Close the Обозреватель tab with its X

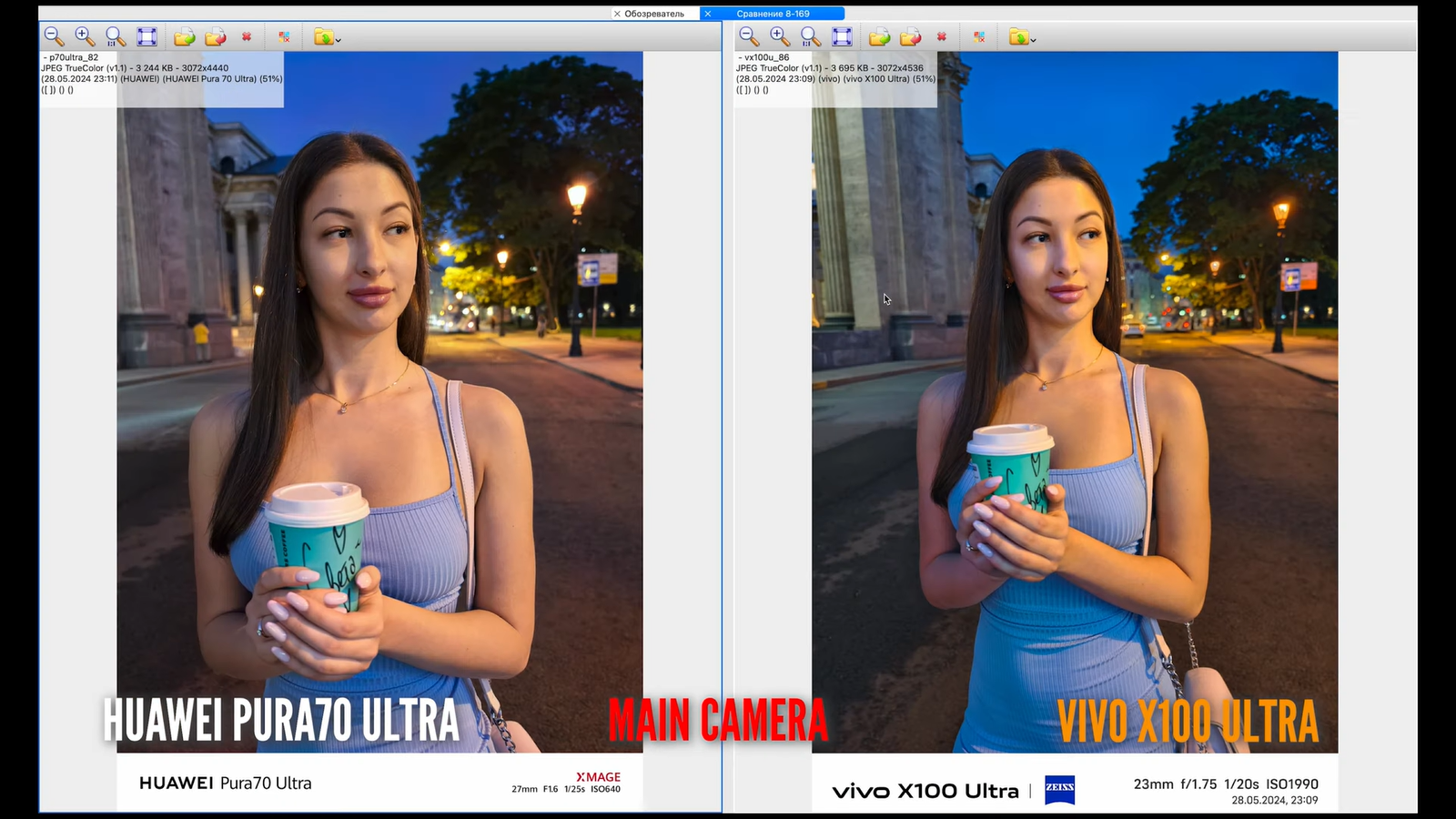point(617,14)
